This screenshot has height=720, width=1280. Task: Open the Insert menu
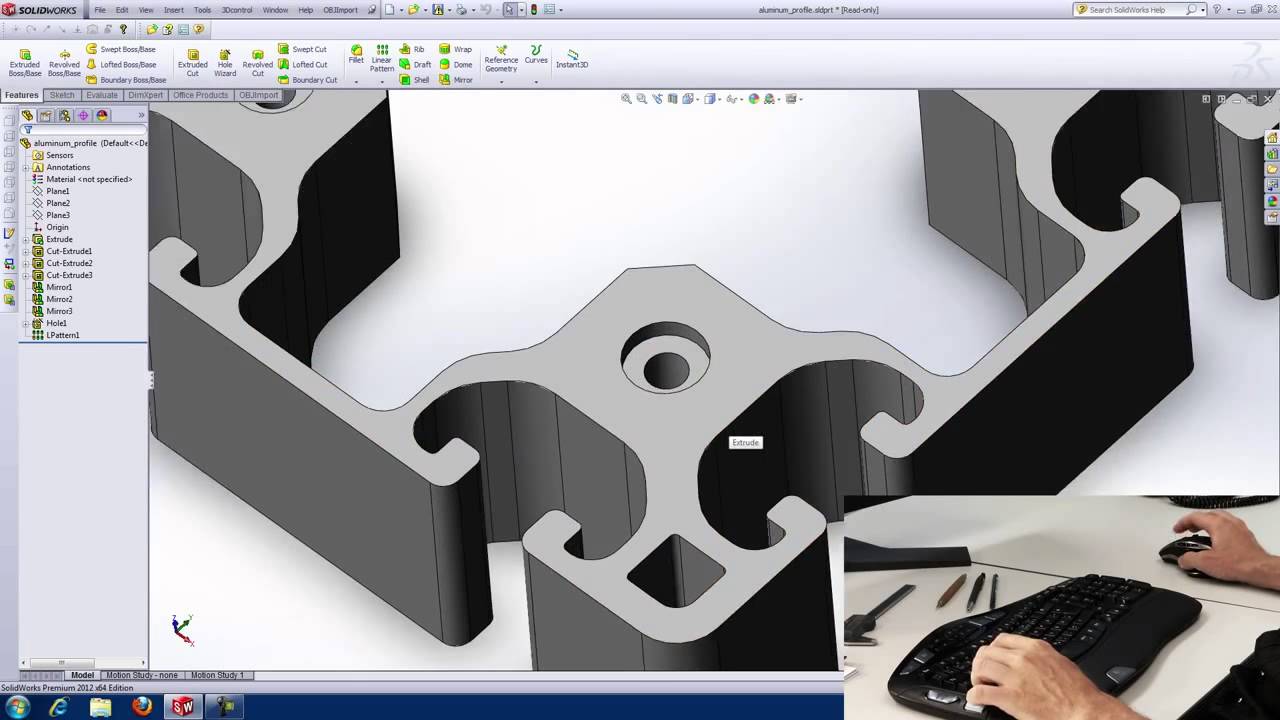tap(173, 10)
